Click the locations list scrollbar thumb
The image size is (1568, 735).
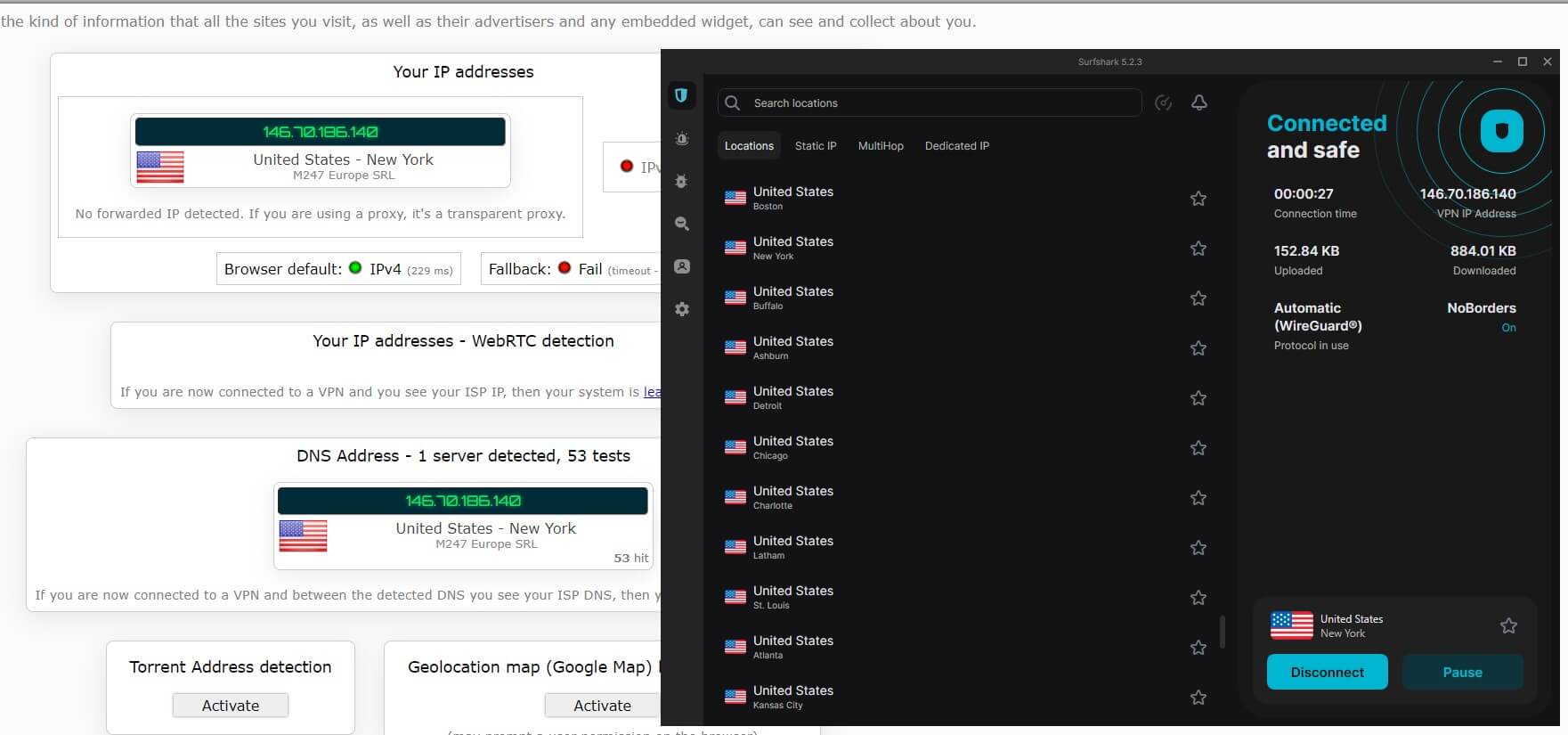(1222, 632)
